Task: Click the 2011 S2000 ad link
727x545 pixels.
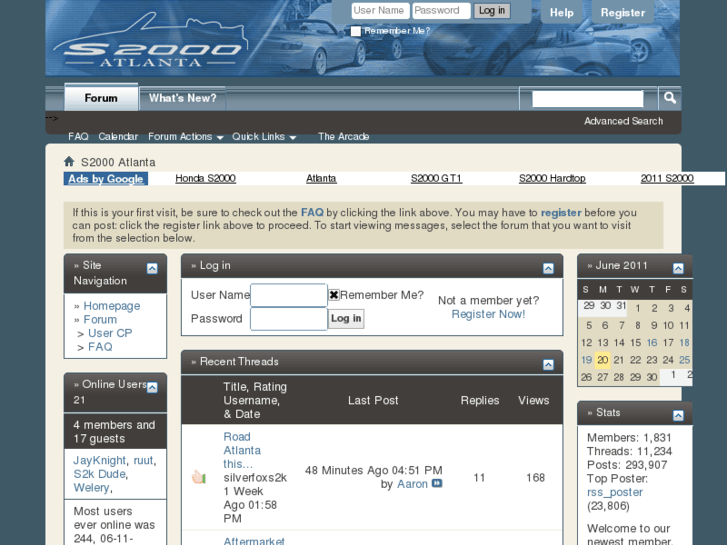Action: pyautogui.click(x=667, y=178)
